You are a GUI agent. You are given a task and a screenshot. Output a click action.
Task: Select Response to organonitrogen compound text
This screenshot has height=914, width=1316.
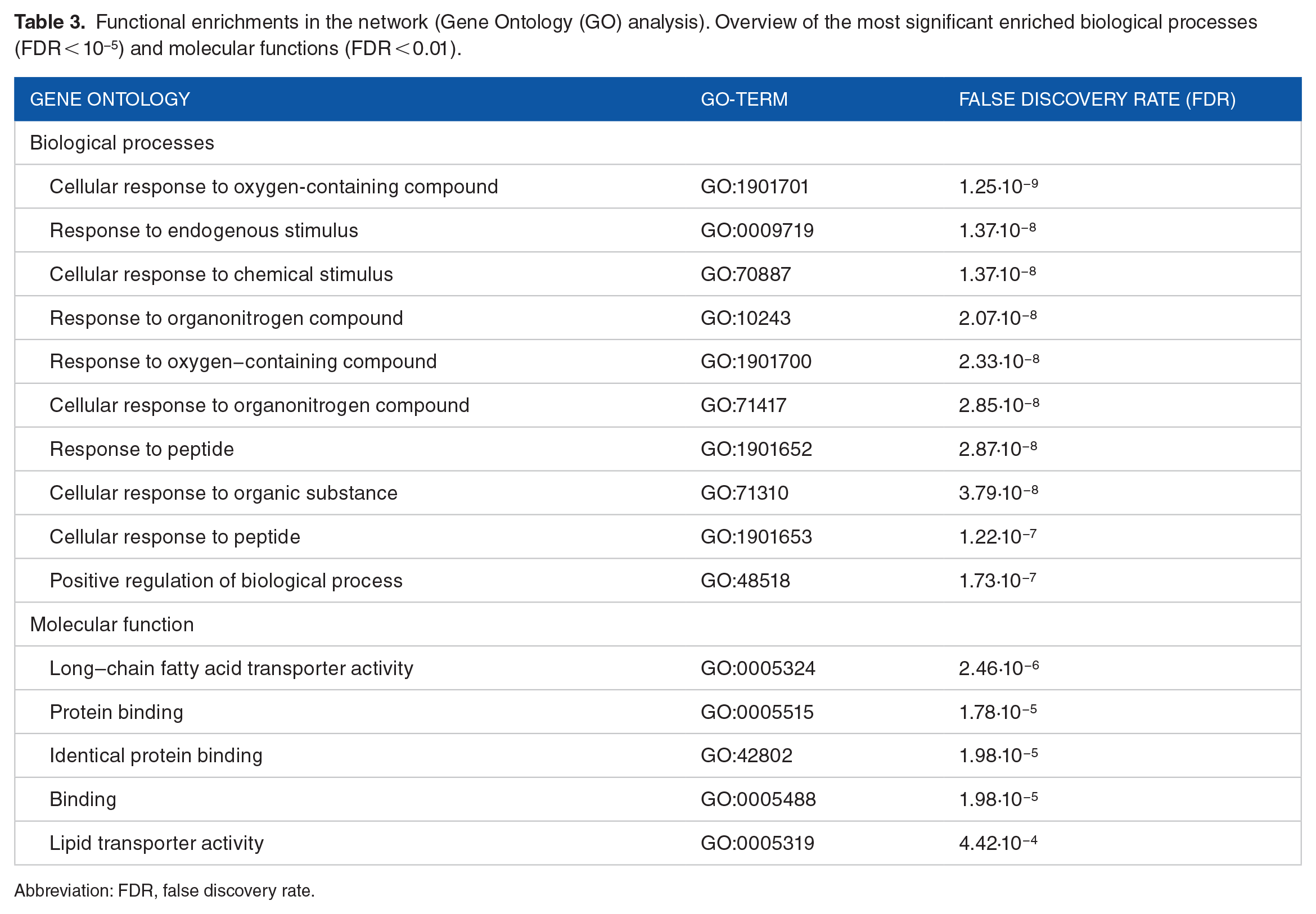click(226, 318)
